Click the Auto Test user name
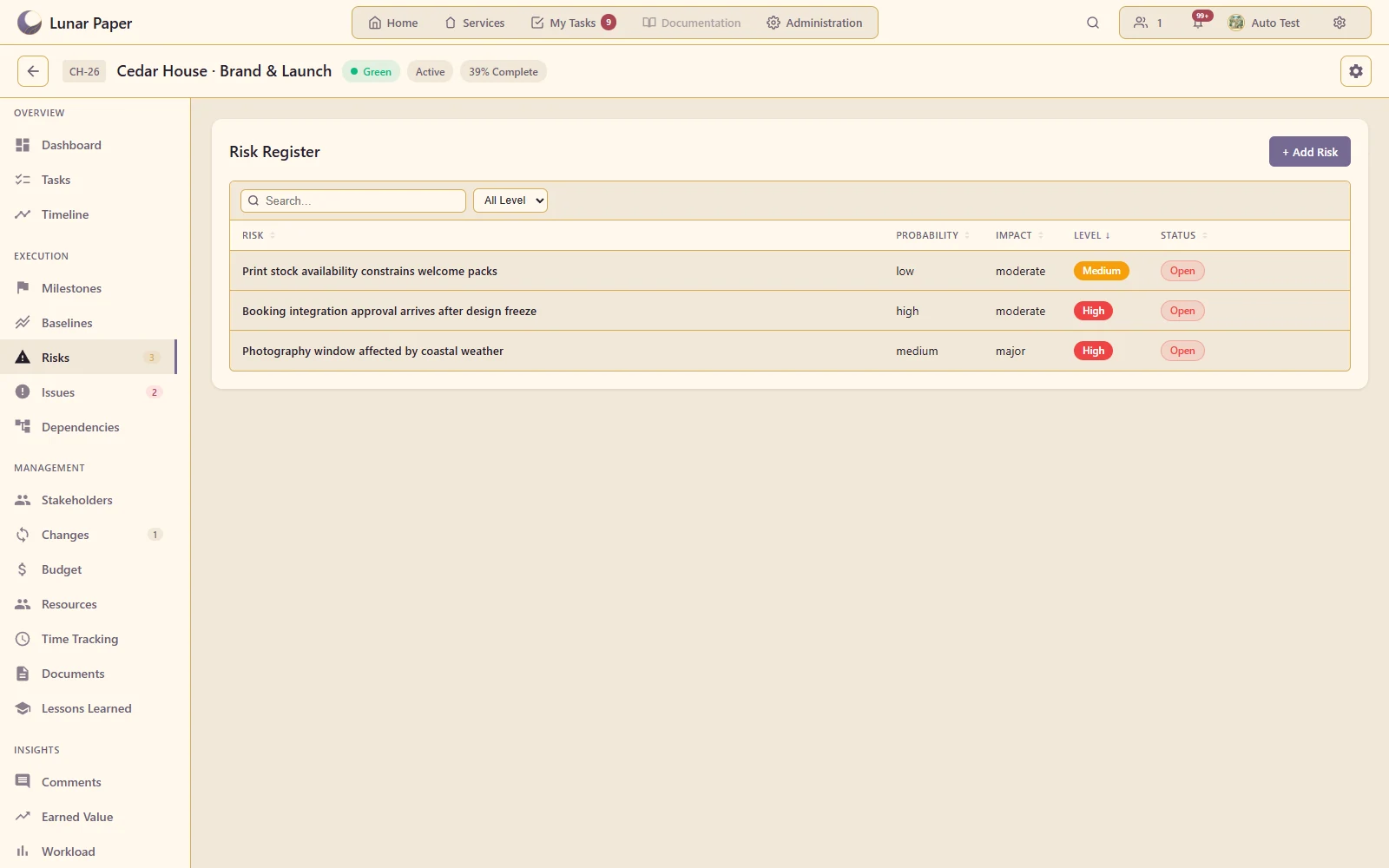The width and height of the screenshot is (1389, 868). coord(1275,23)
